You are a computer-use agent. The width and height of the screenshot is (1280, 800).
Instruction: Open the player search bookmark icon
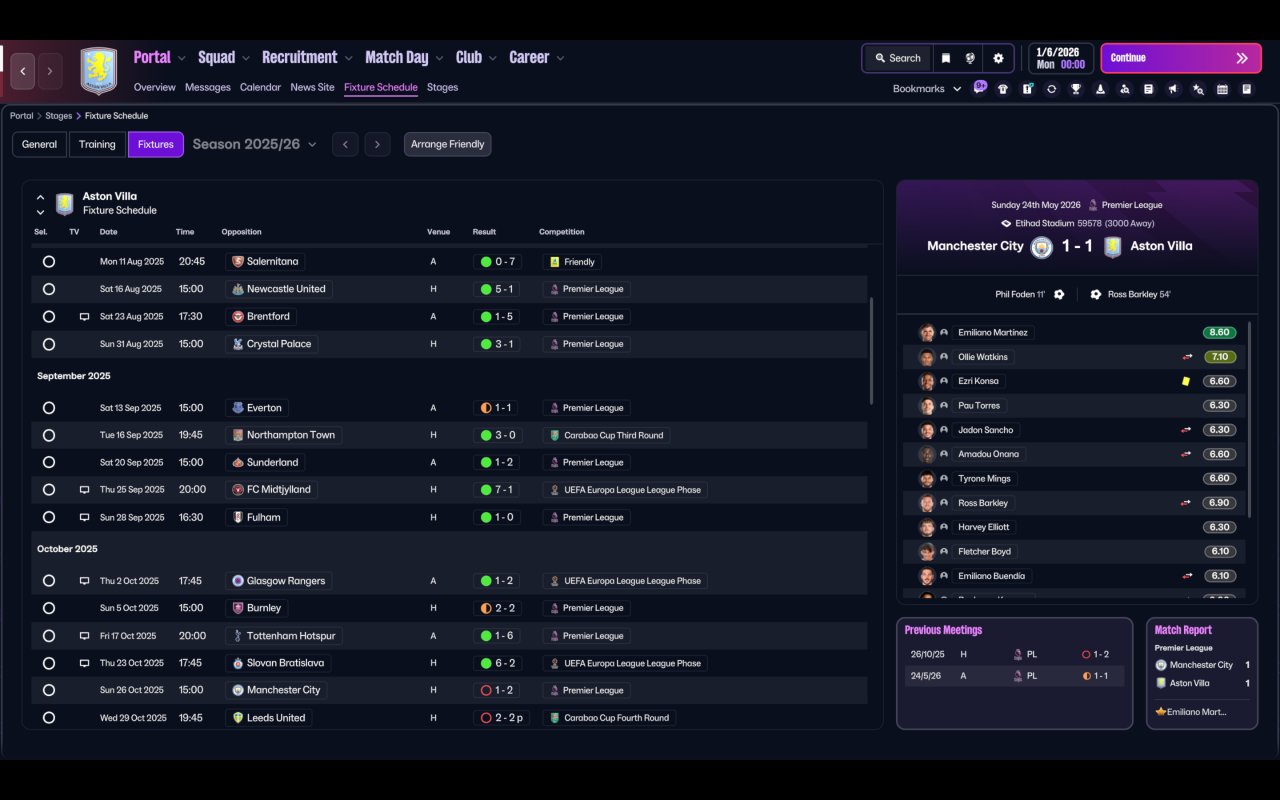coord(1125,89)
